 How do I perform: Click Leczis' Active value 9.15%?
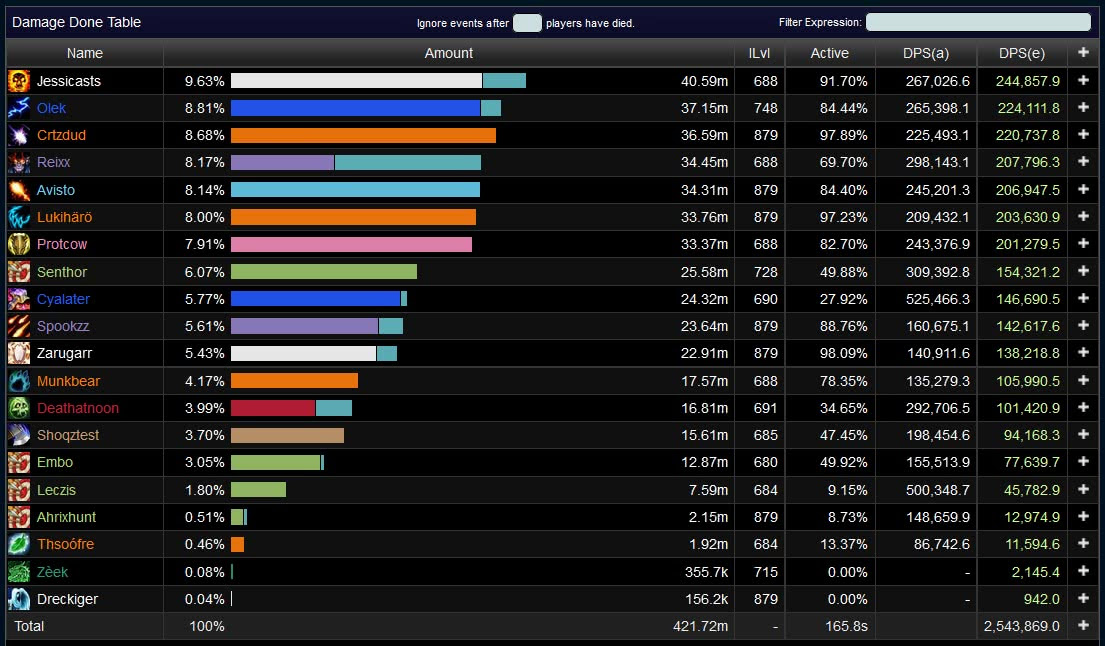[x=846, y=490]
